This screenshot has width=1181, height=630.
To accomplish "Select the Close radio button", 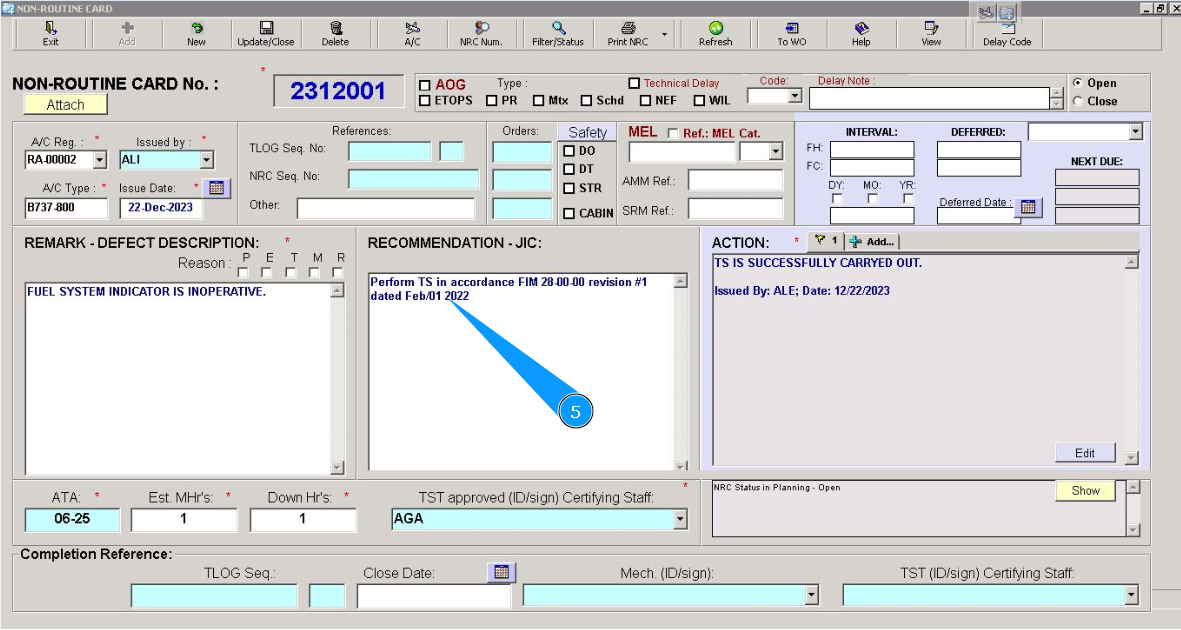I will coord(1078,101).
